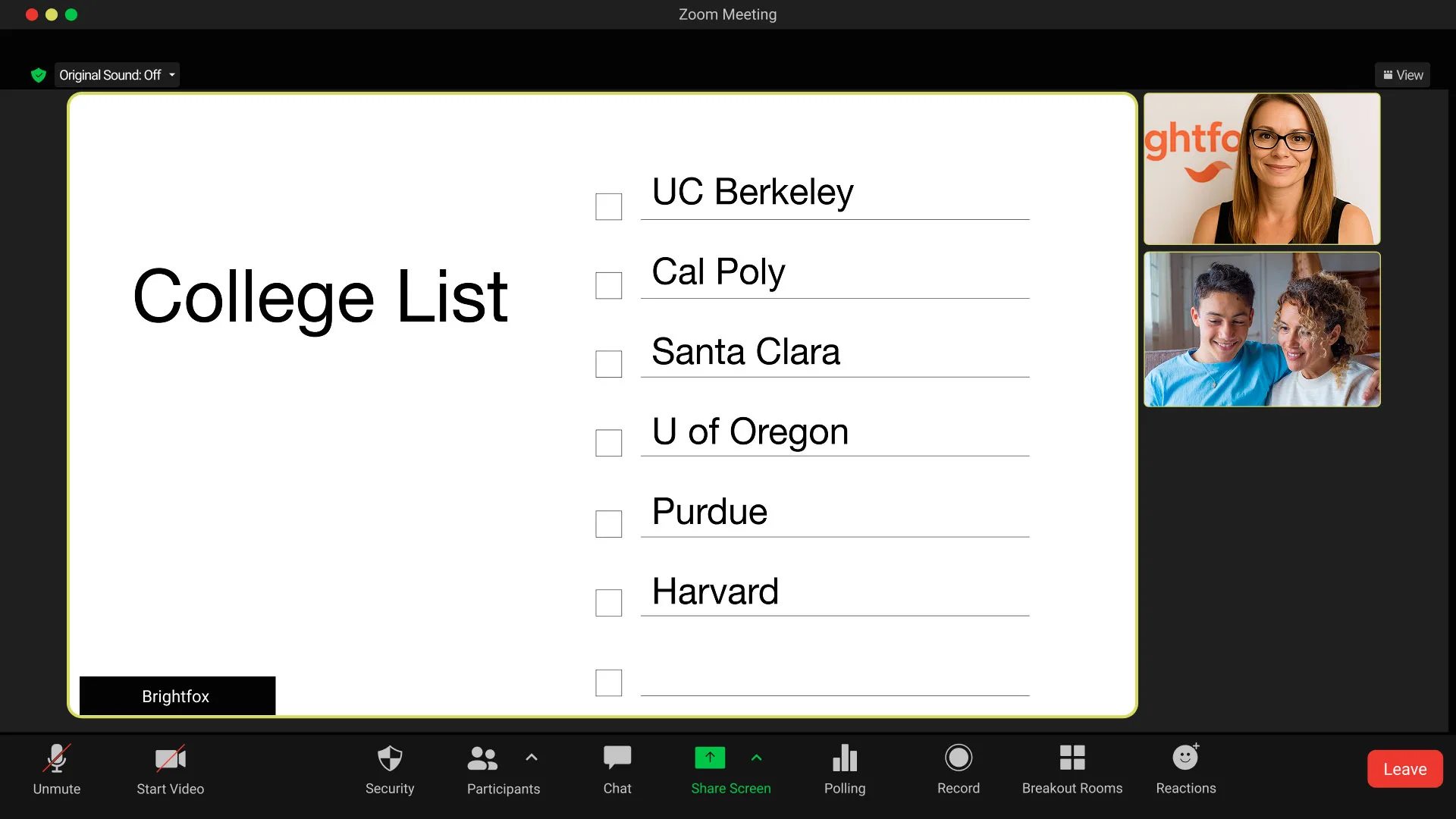This screenshot has height=819, width=1456.
Task: Expand the Original Sound dropdown
Action: [x=172, y=75]
